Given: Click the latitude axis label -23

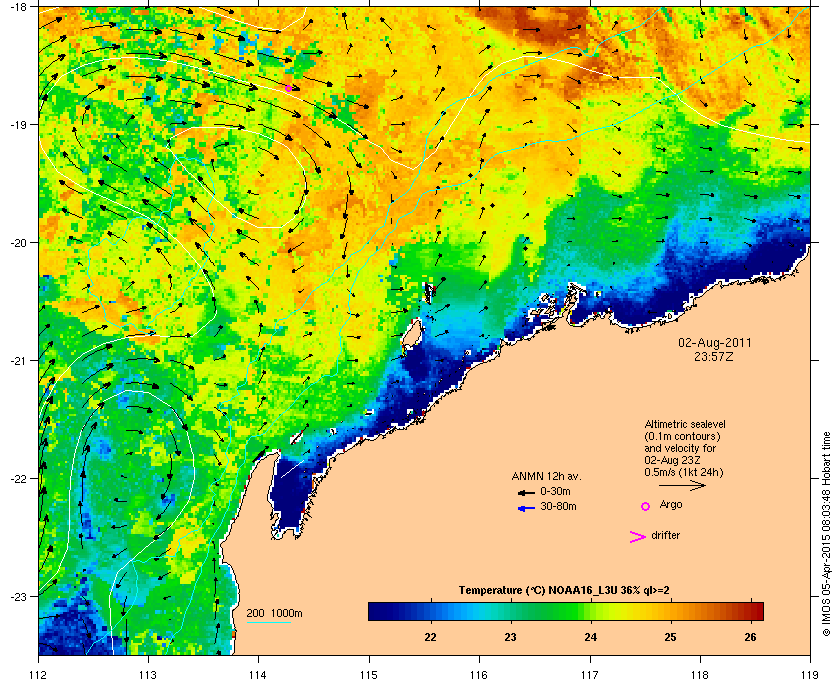Looking at the screenshot, I should click(x=18, y=596).
